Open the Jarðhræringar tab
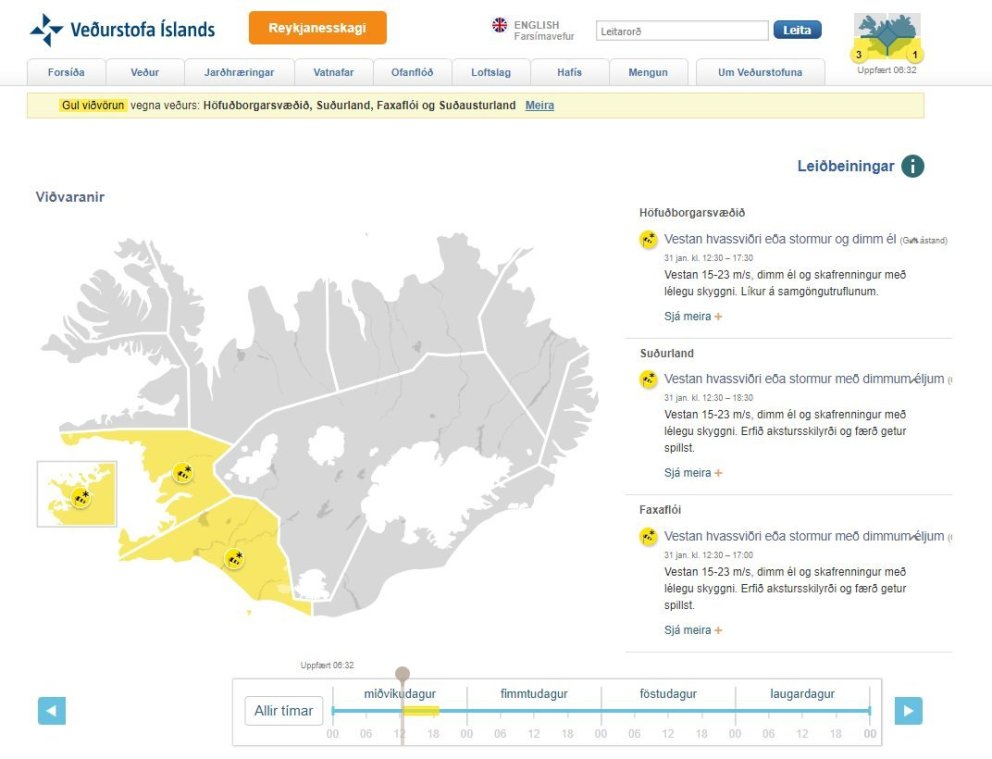992x759 pixels. point(240,72)
